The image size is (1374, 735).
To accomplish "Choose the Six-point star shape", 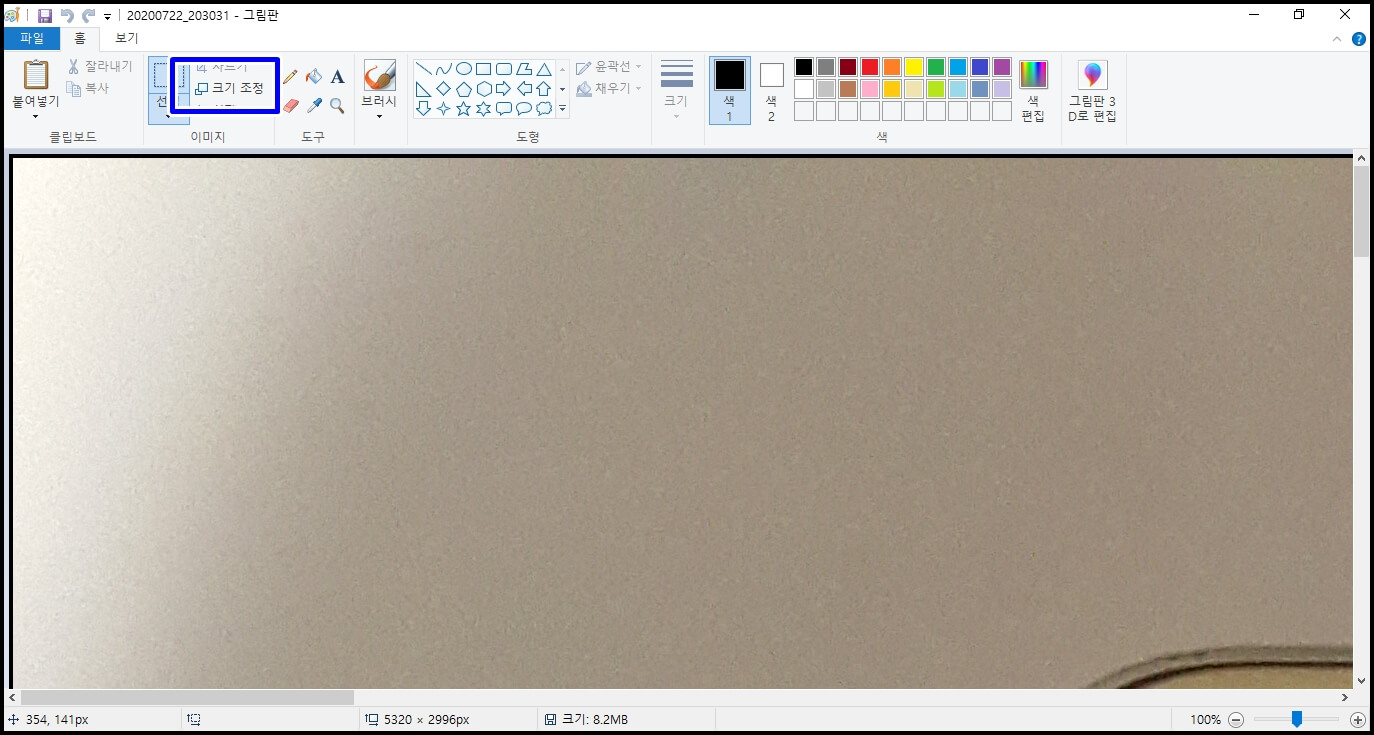I will pos(484,109).
